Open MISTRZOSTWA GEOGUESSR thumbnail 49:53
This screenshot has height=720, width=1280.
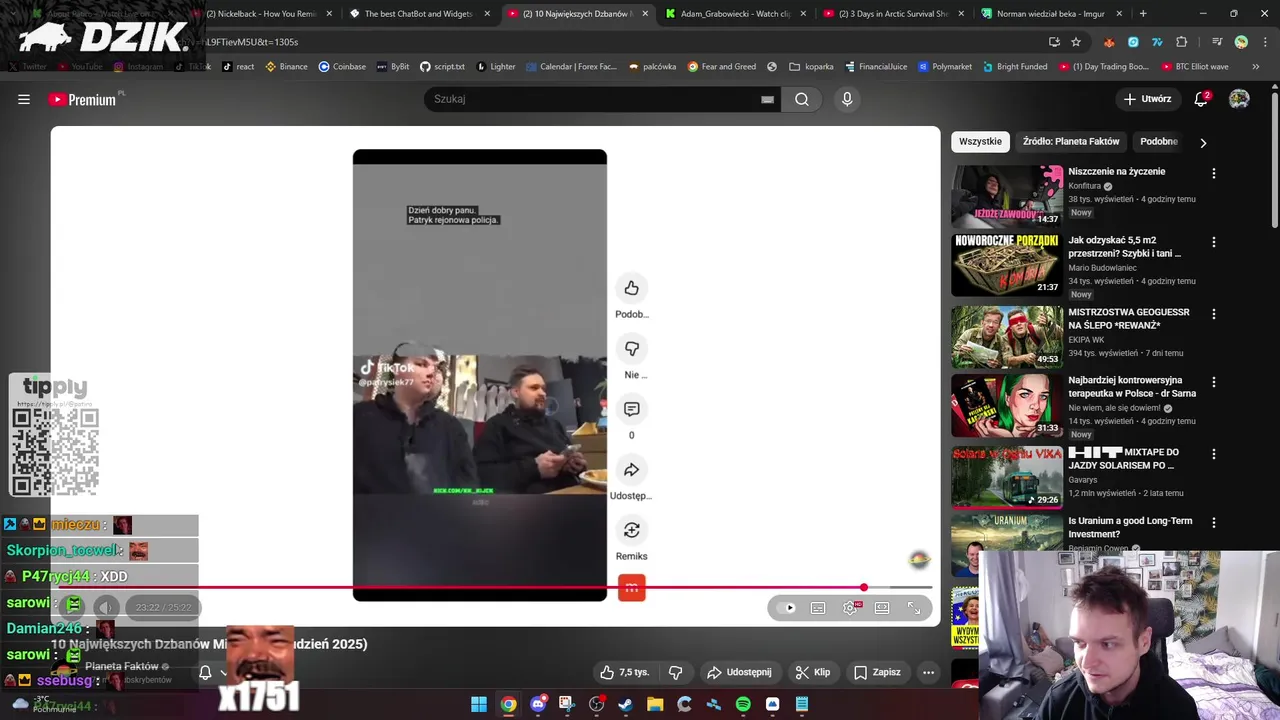(1007, 337)
